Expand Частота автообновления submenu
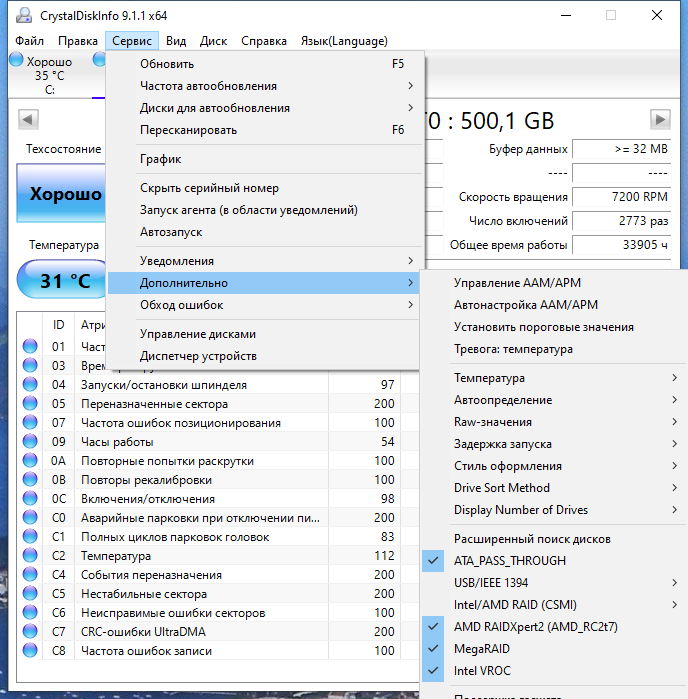The width and height of the screenshot is (688, 699). (x=263, y=86)
